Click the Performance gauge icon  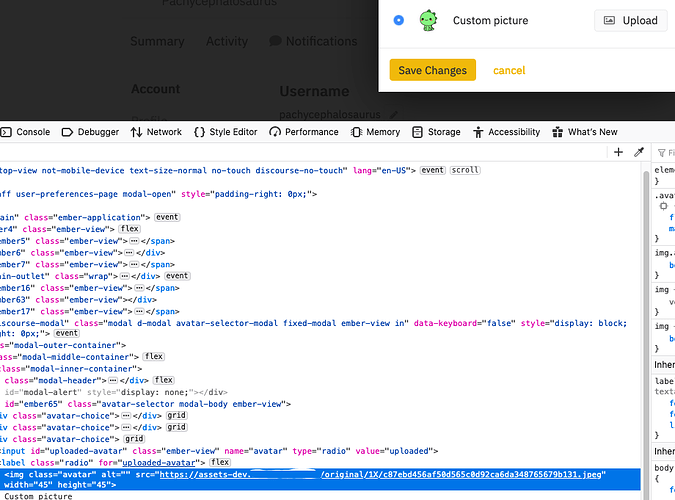pos(275,132)
